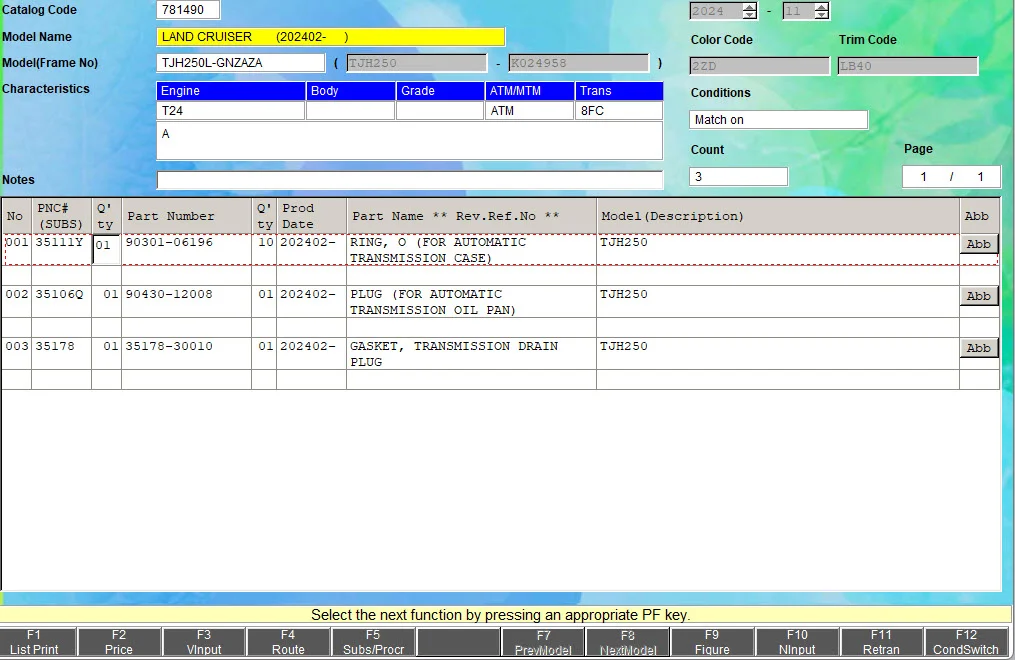Click the GASKET, TRANSMISSION DRAIN PLUG name
1015x660 pixels.
click(454, 354)
